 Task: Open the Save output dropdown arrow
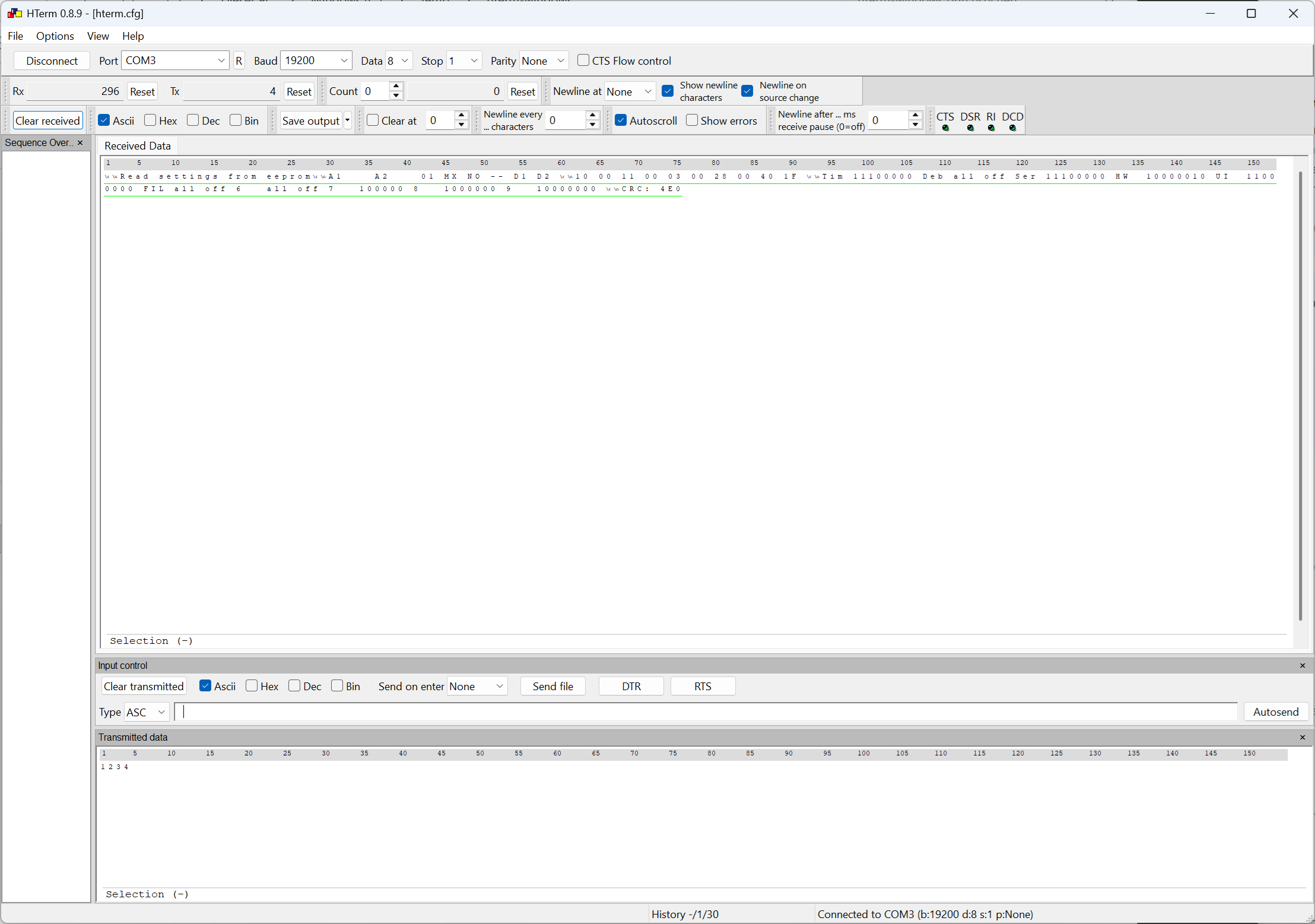click(348, 120)
